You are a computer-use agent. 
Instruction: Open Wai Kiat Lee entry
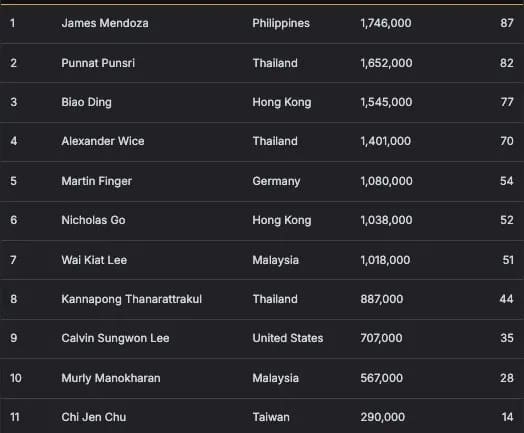94,260
